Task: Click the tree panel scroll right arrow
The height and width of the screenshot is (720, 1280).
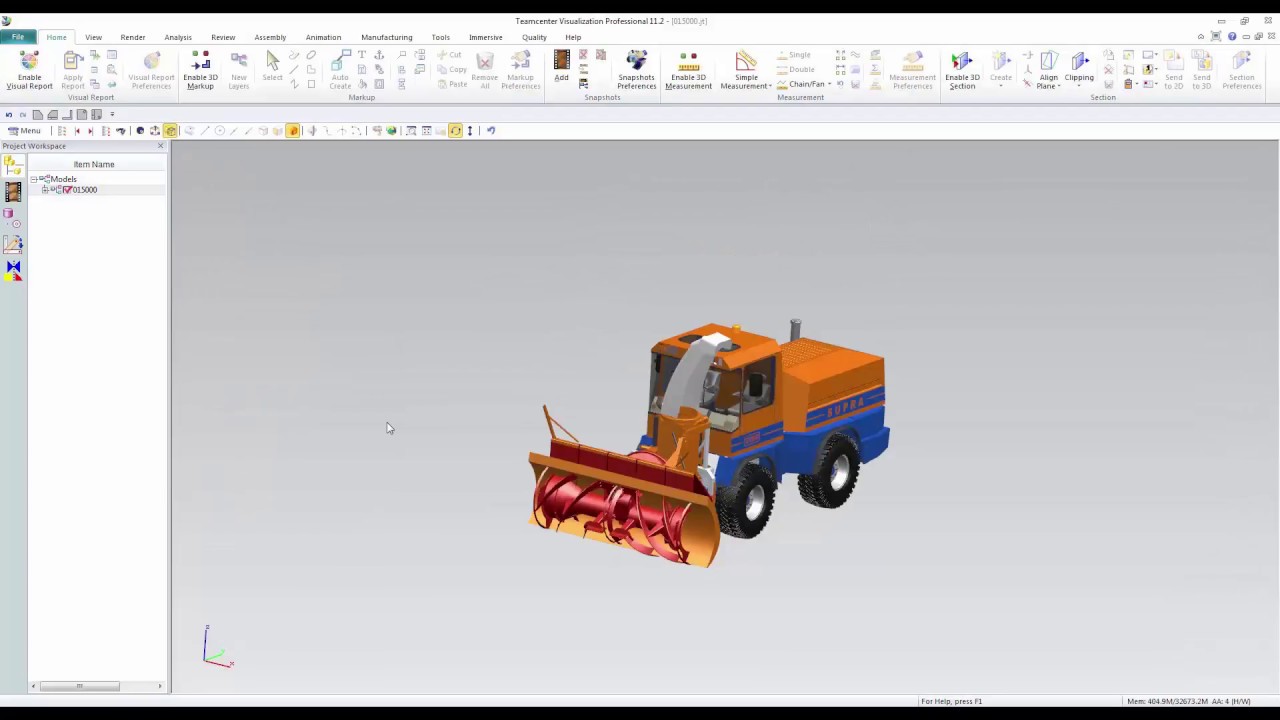Action: 159,686
